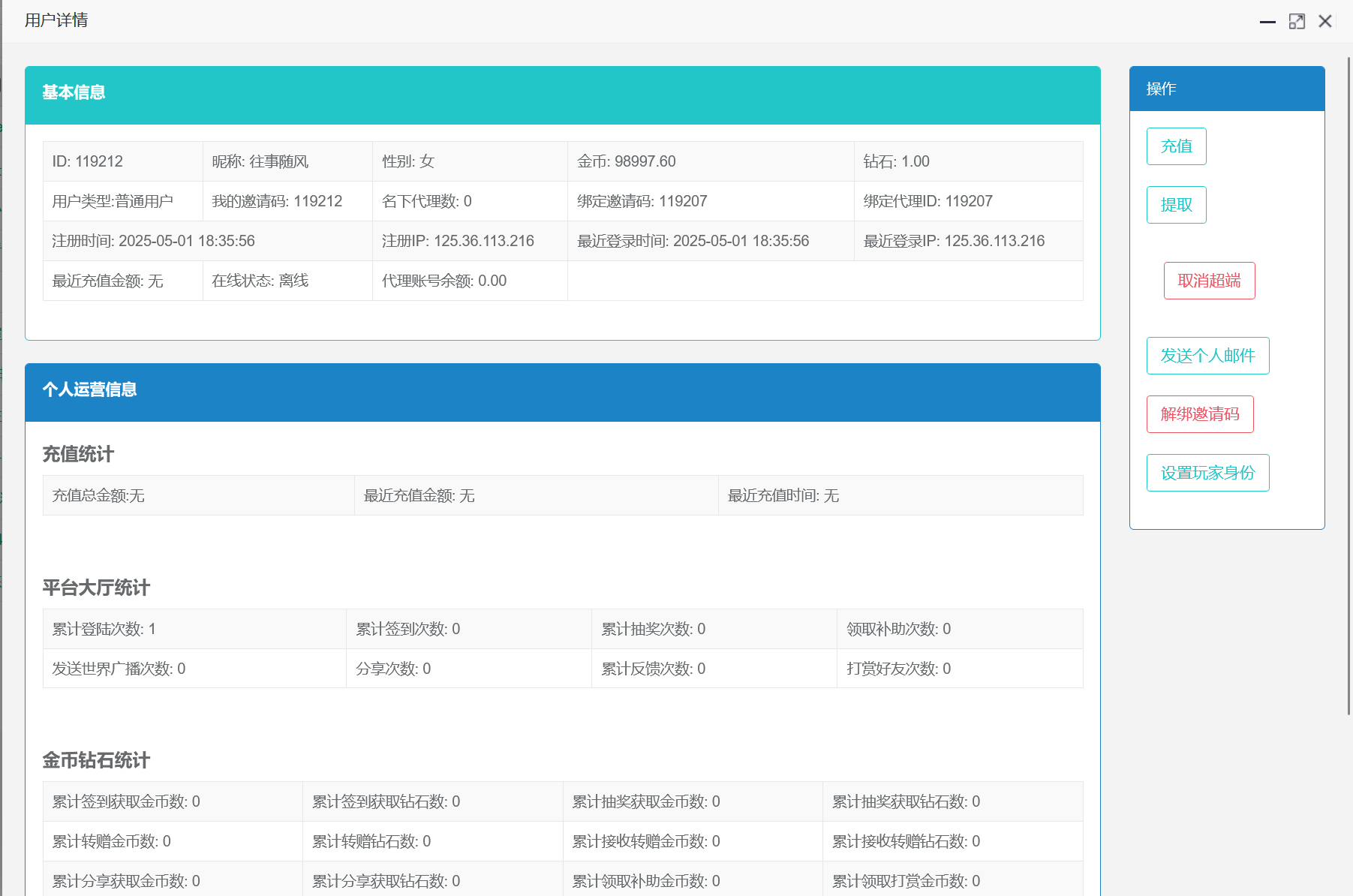The width and height of the screenshot is (1353, 896).
Task: Click the red 解绑邀请码 button
Action: [1199, 413]
